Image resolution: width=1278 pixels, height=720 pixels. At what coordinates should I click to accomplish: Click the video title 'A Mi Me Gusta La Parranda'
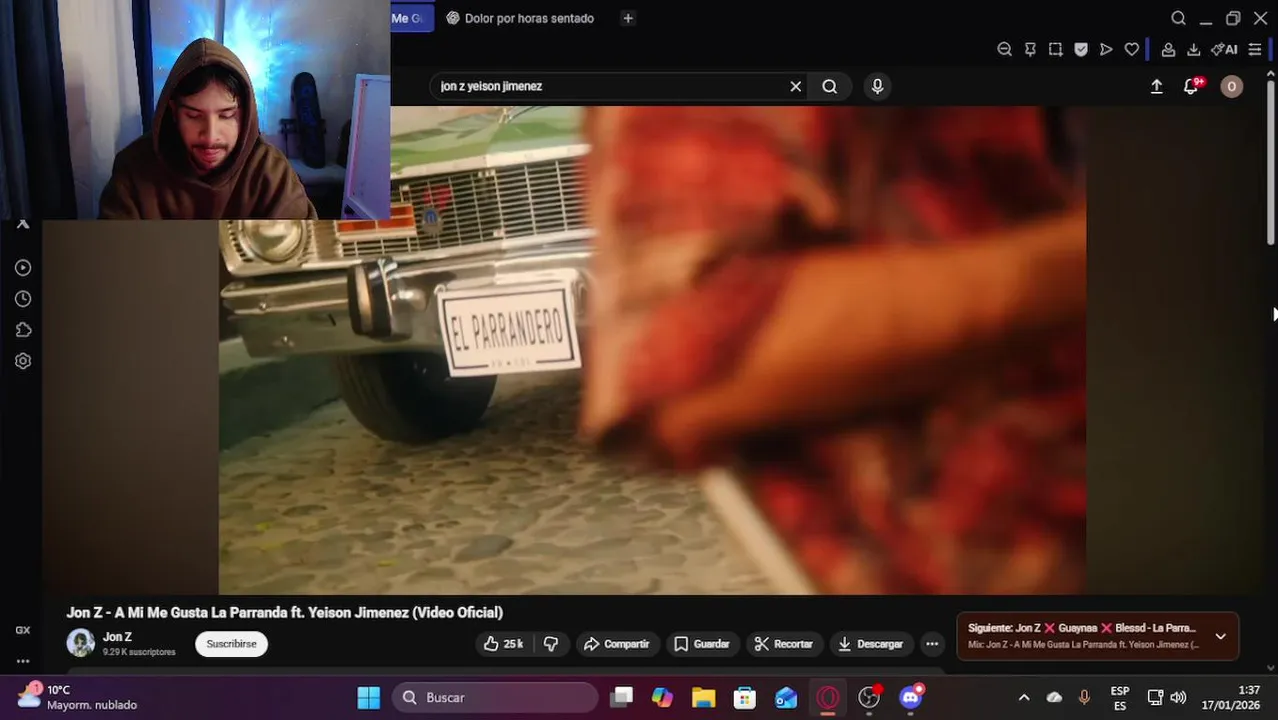(284, 612)
